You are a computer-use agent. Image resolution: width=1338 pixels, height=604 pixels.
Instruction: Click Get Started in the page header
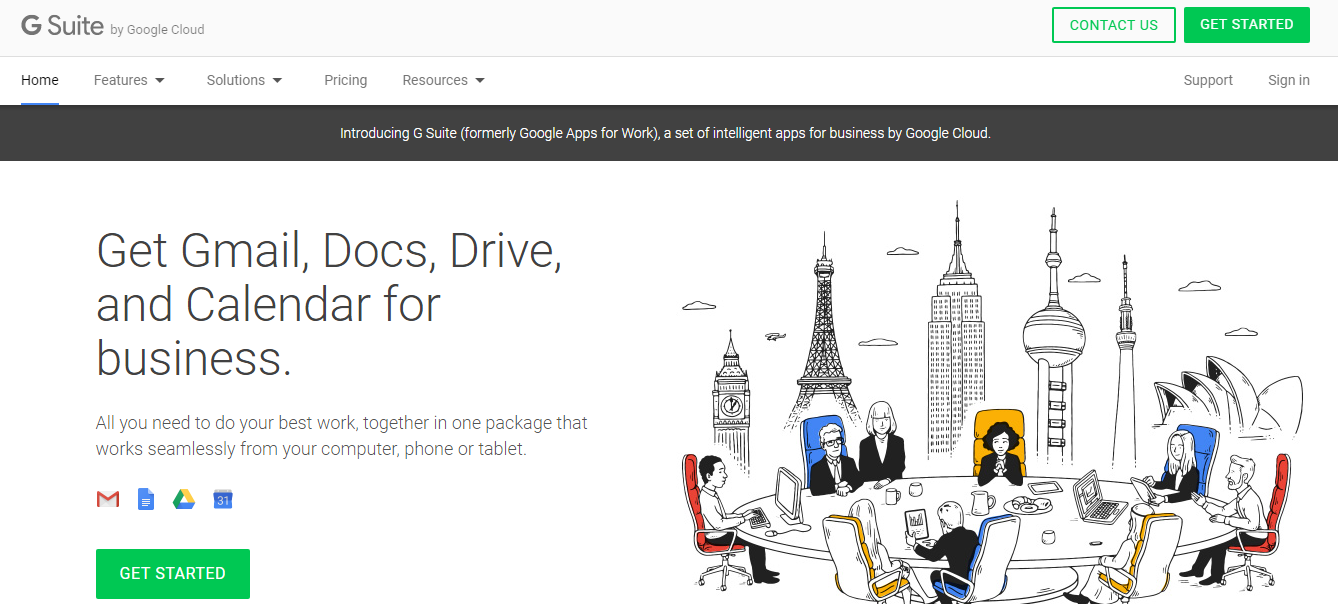[x=1246, y=25]
